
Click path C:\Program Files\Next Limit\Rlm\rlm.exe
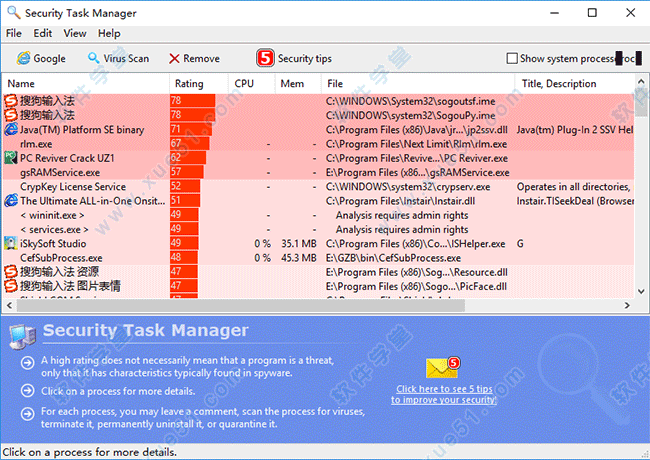point(416,144)
